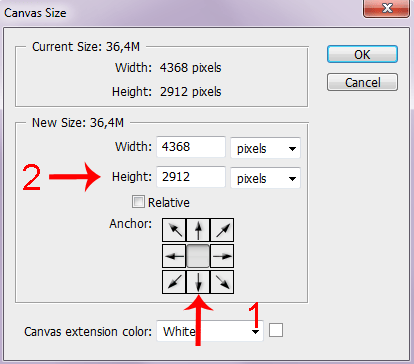Select the center anchor square
The height and width of the screenshot is (364, 414).
(x=198, y=256)
